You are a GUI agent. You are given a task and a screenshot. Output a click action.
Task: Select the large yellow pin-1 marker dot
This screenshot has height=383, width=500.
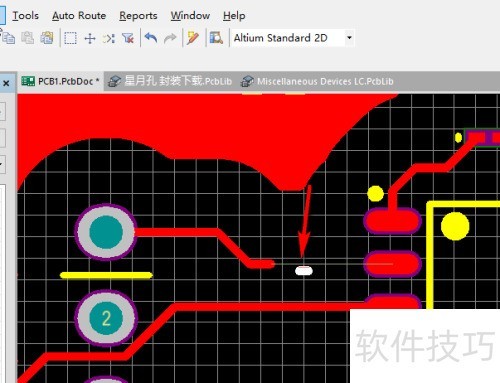pos(455,226)
